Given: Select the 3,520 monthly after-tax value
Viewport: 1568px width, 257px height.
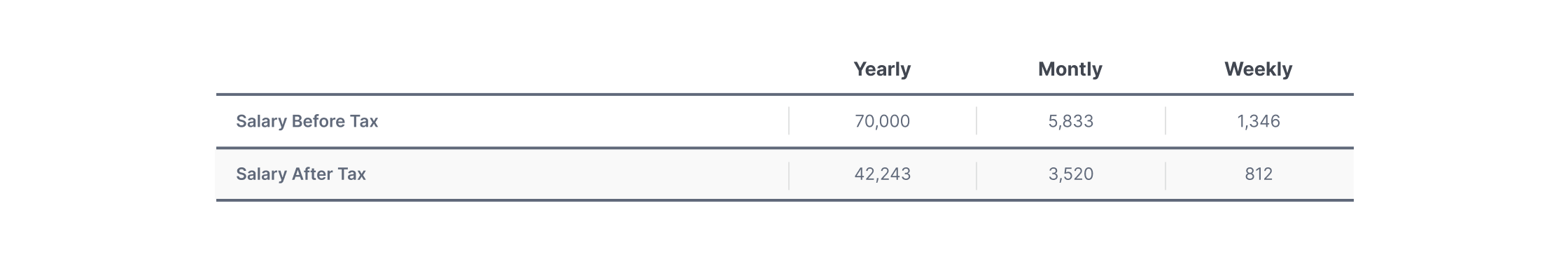Looking at the screenshot, I should point(1070,174).
